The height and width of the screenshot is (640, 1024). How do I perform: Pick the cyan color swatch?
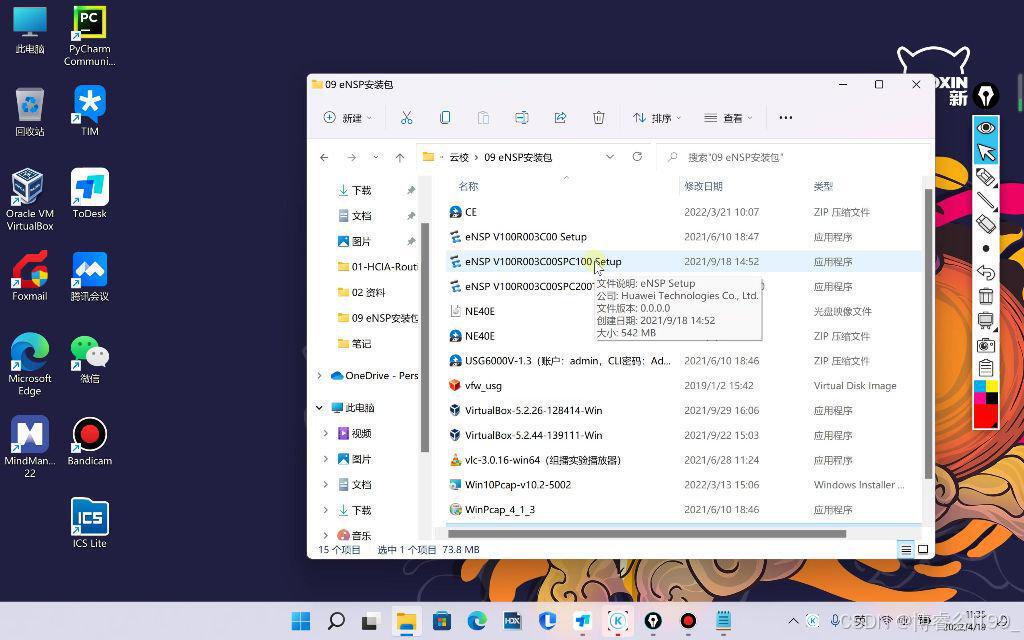click(x=980, y=386)
